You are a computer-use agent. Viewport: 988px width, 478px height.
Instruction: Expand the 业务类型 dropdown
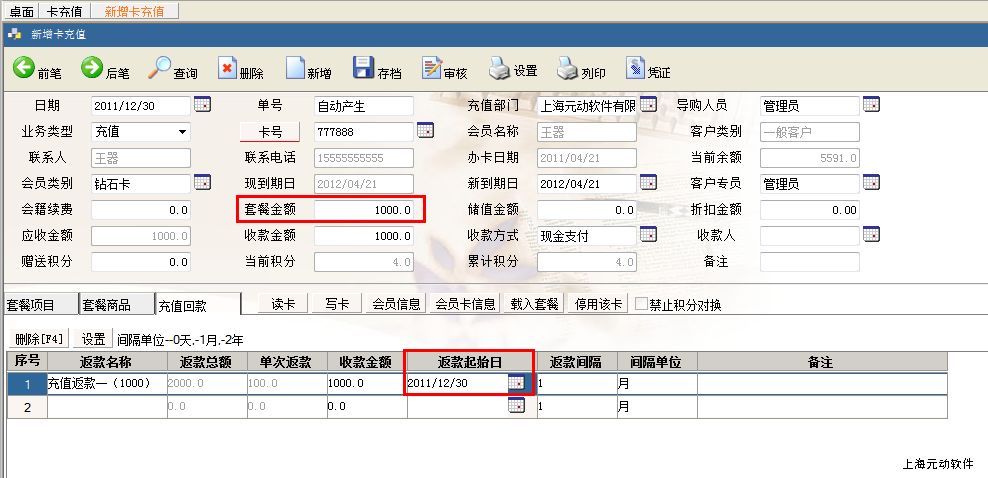tap(182, 132)
